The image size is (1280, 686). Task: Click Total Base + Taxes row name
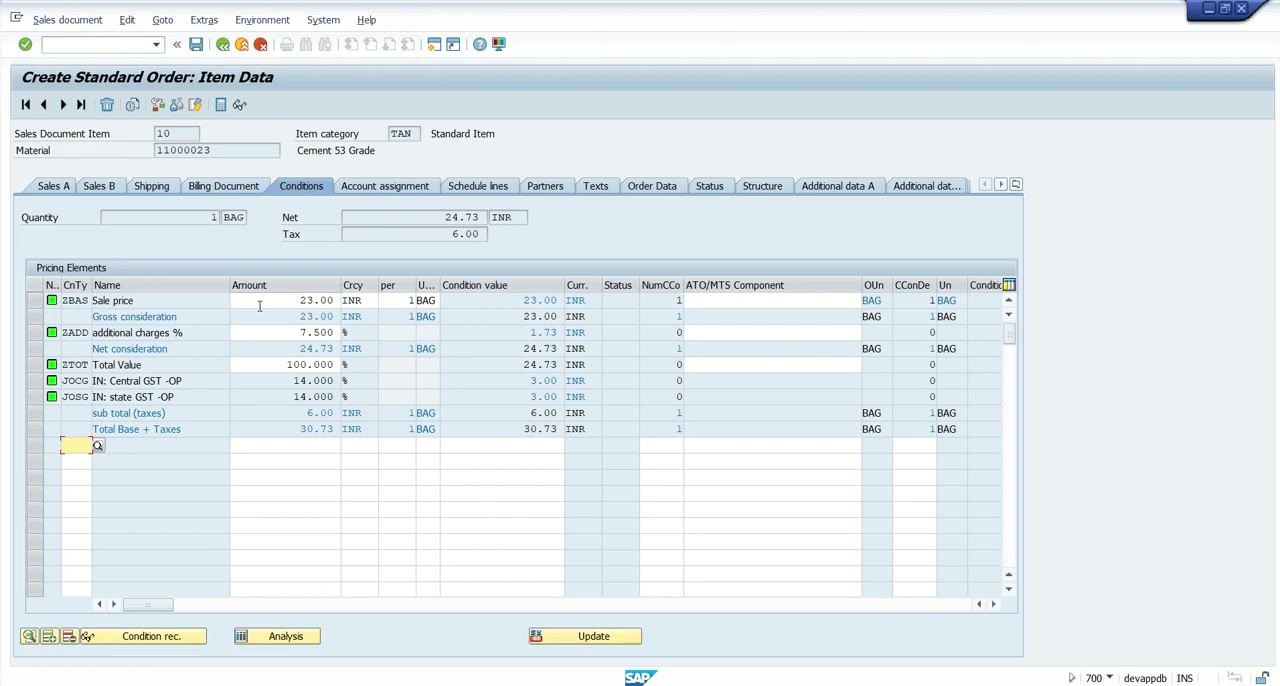(136, 429)
